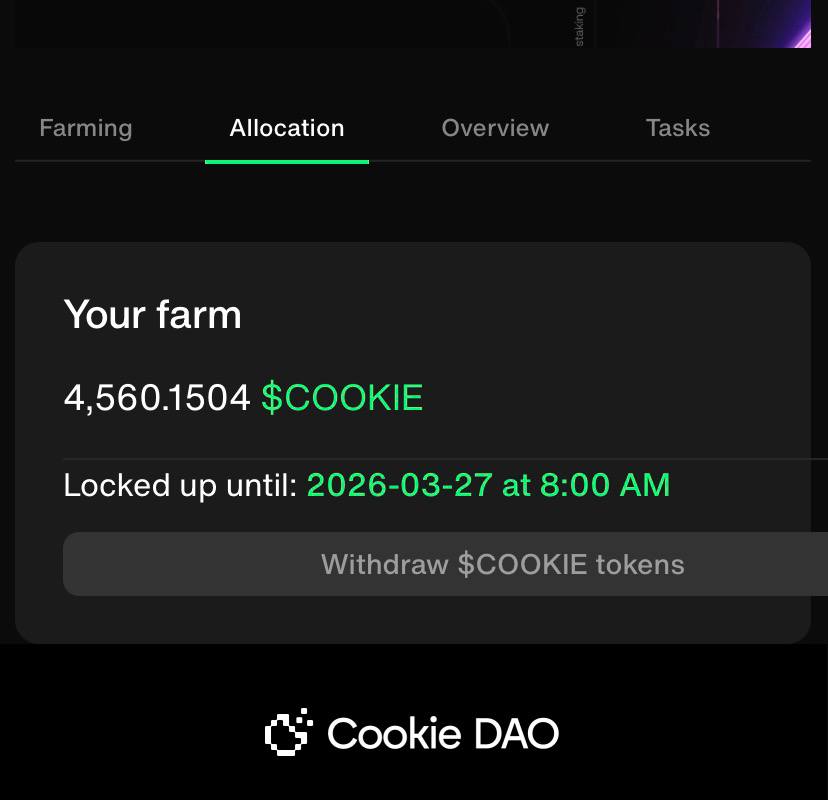This screenshot has height=800, width=828.
Task: Open the Farming tab
Action: coord(85,128)
